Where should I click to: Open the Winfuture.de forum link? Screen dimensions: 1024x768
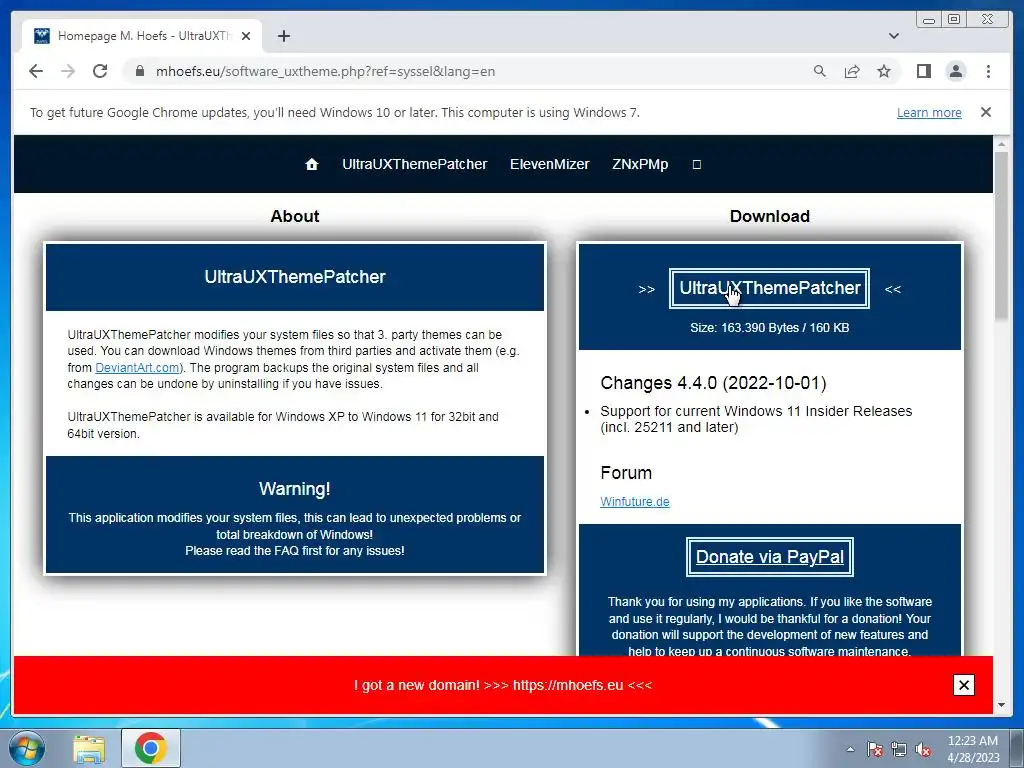635,502
